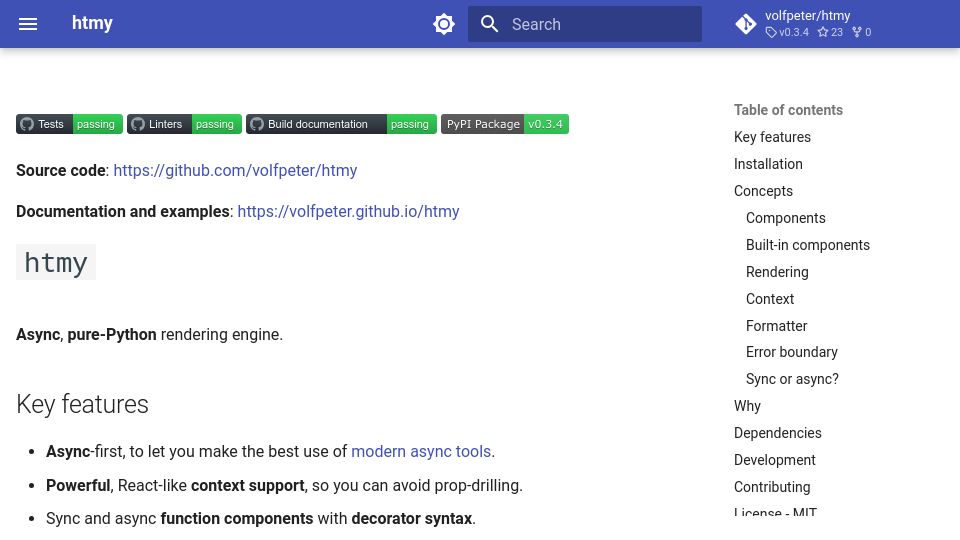Viewport: 960px width, 540px height.
Task: Open the volfpeter/htmy repository link
Action: click(x=808, y=16)
